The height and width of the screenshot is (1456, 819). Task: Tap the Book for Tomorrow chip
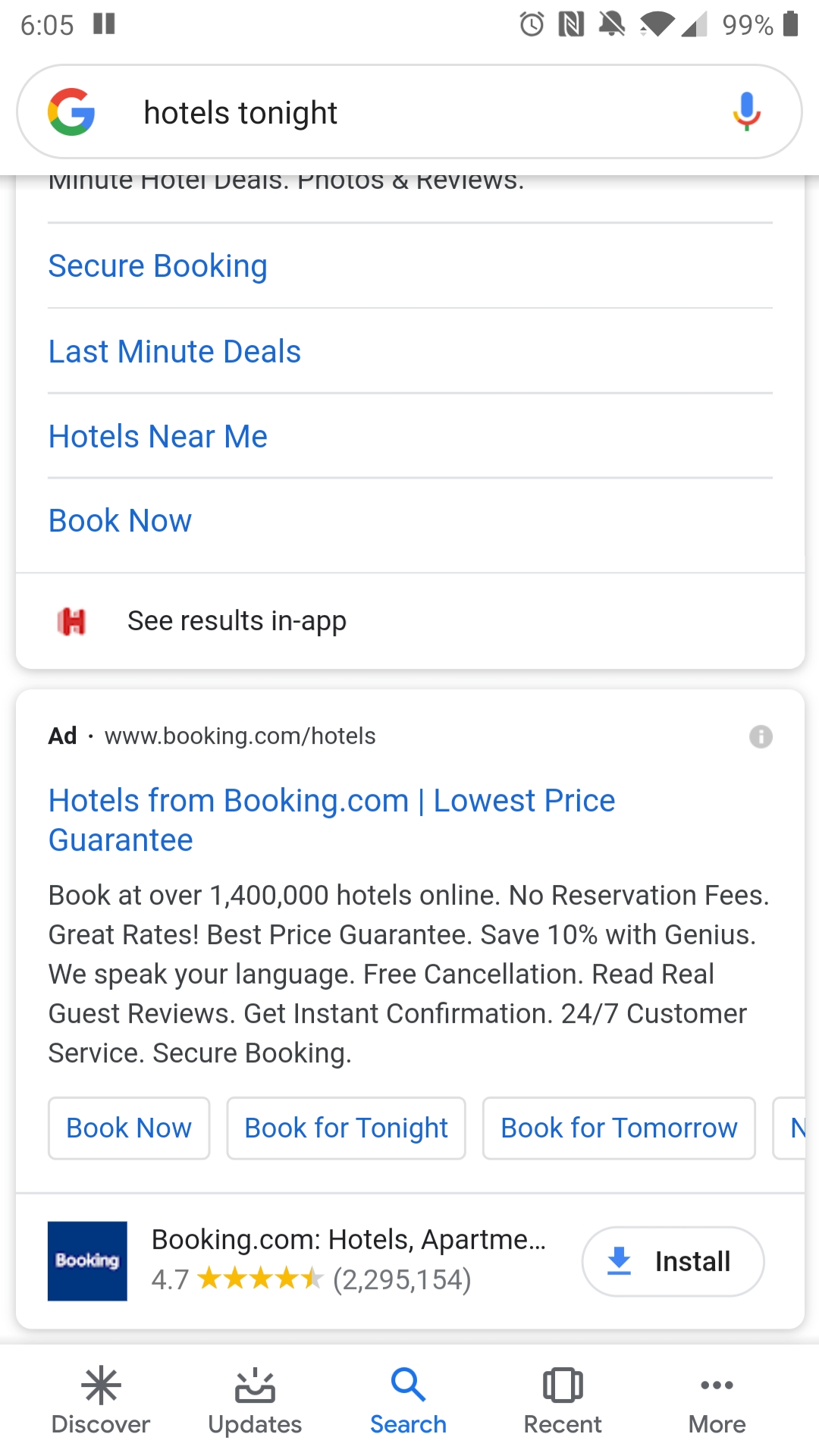(x=619, y=1128)
